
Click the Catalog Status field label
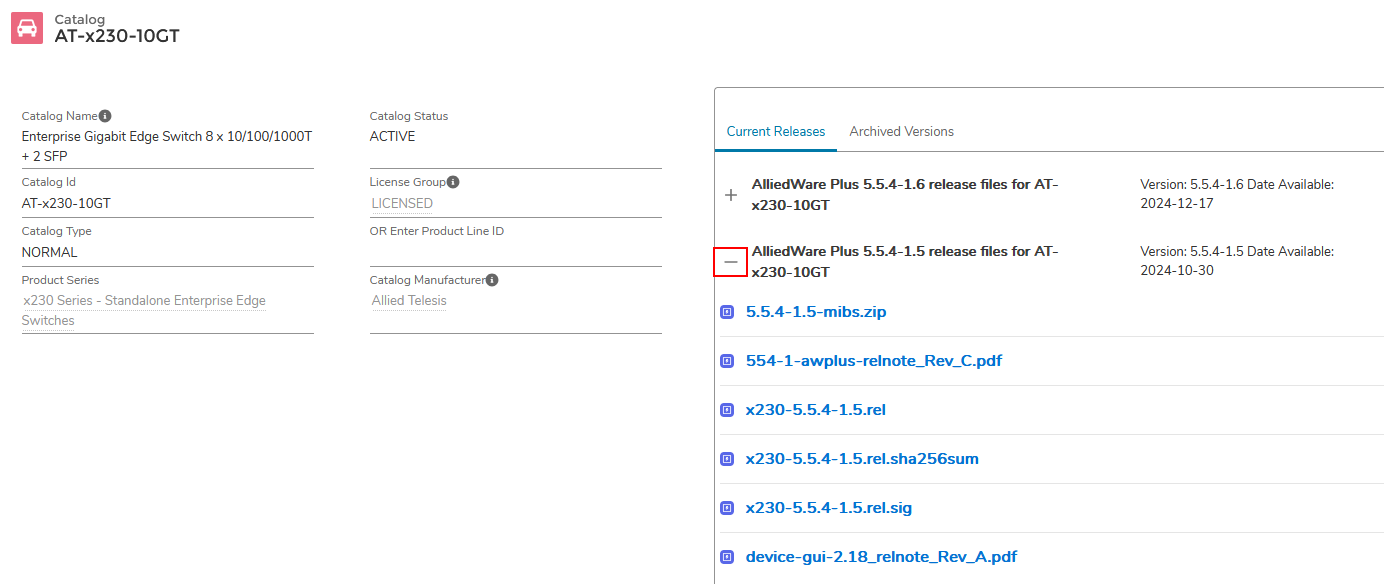(x=409, y=116)
